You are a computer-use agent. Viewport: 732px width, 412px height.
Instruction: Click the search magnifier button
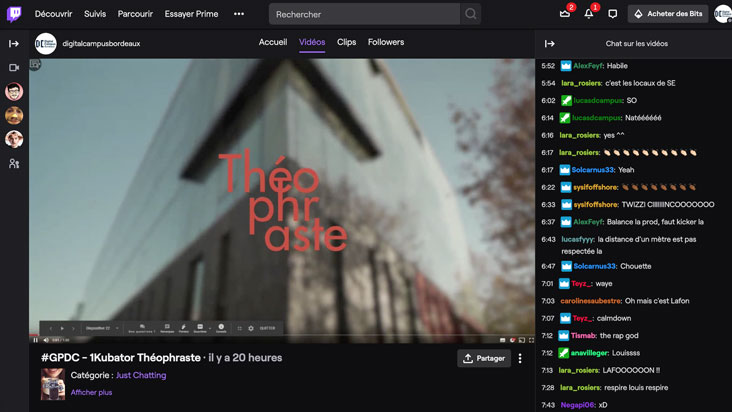[471, 14]
